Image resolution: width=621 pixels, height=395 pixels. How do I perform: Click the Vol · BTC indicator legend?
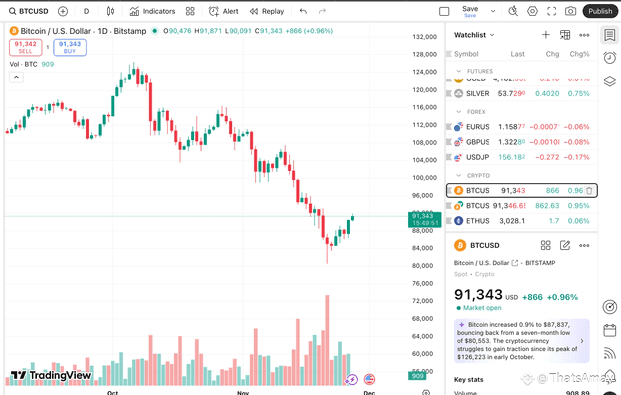pyautogui.click(x=31, y=64)
